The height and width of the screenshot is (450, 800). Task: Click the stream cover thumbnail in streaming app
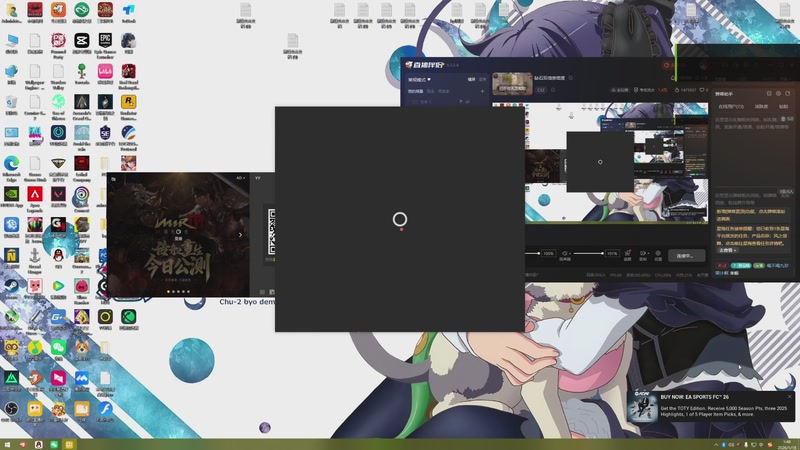(x=512, y=84)
